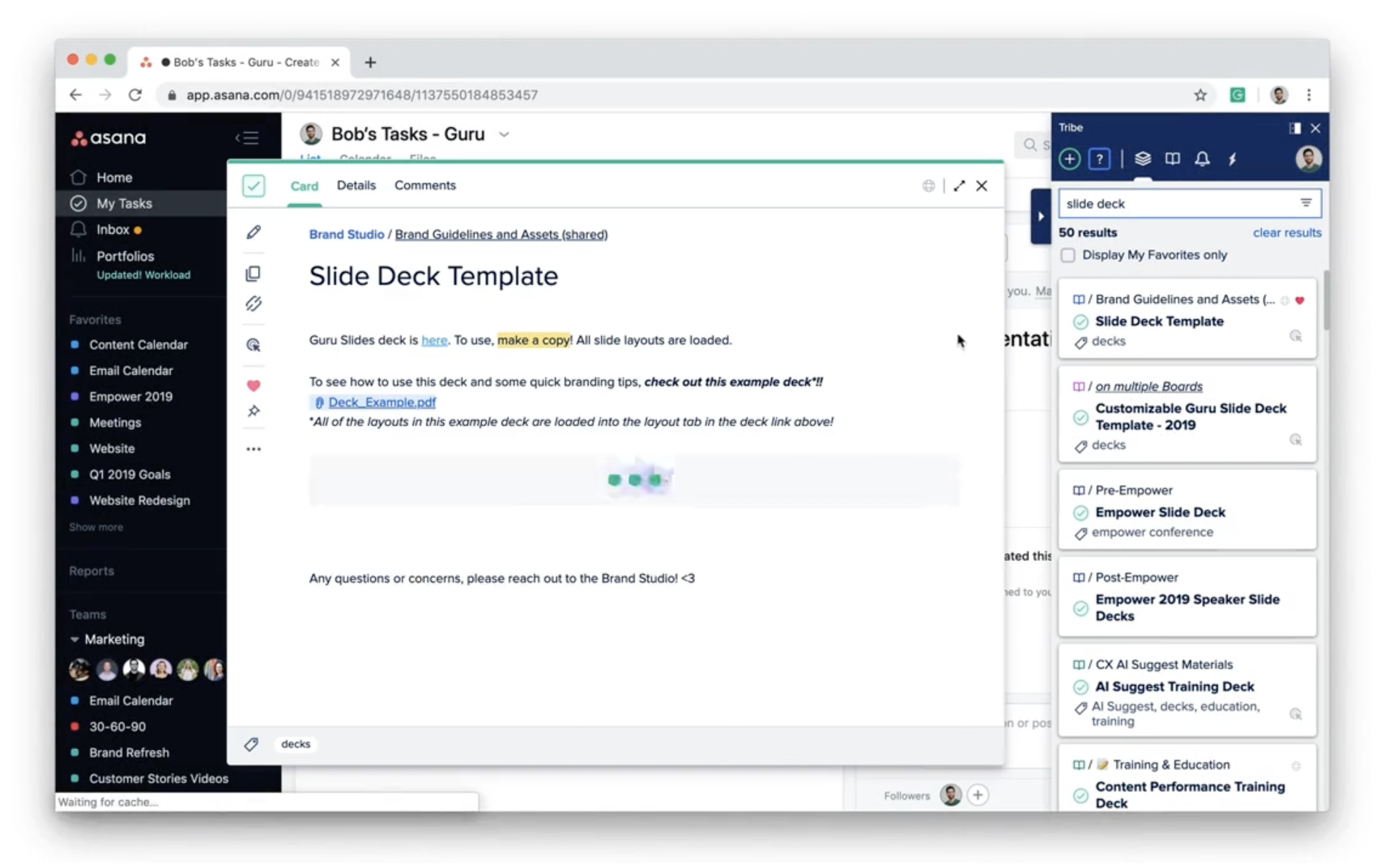
Task: Open filter options in the slide deck search
Action: (1305, 203)
